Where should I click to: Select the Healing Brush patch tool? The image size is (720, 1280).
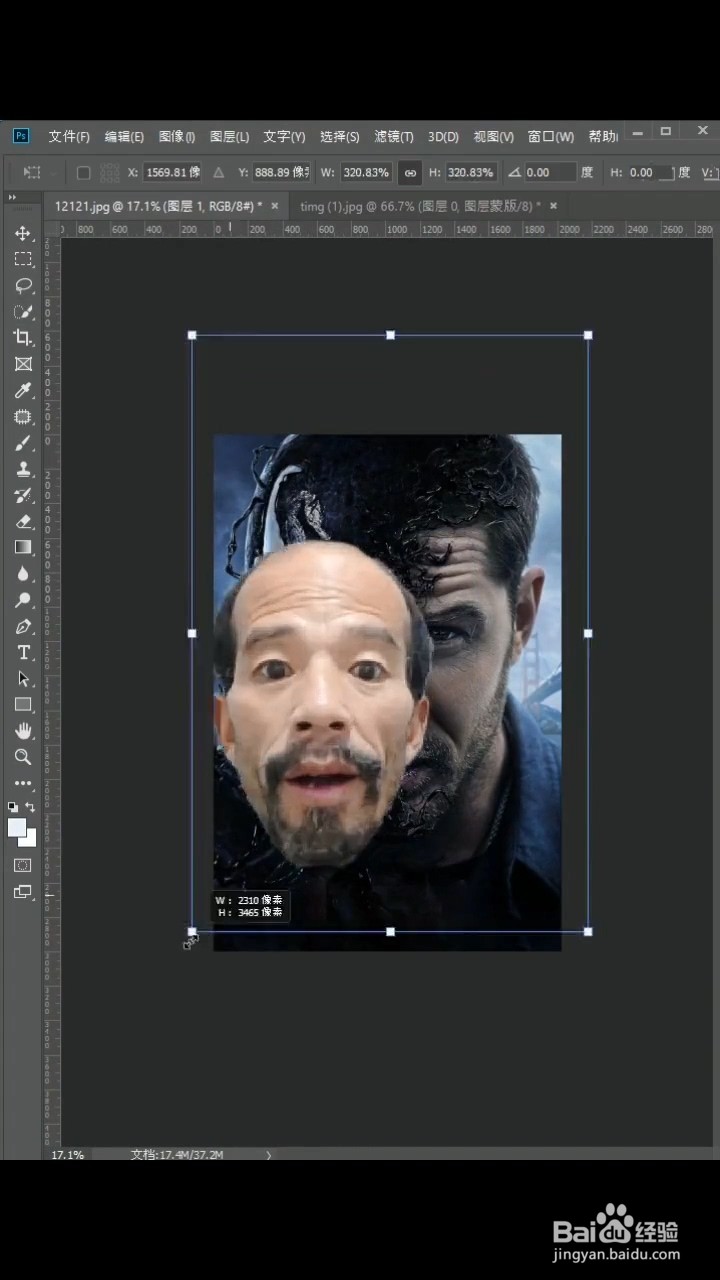point(23,416)
